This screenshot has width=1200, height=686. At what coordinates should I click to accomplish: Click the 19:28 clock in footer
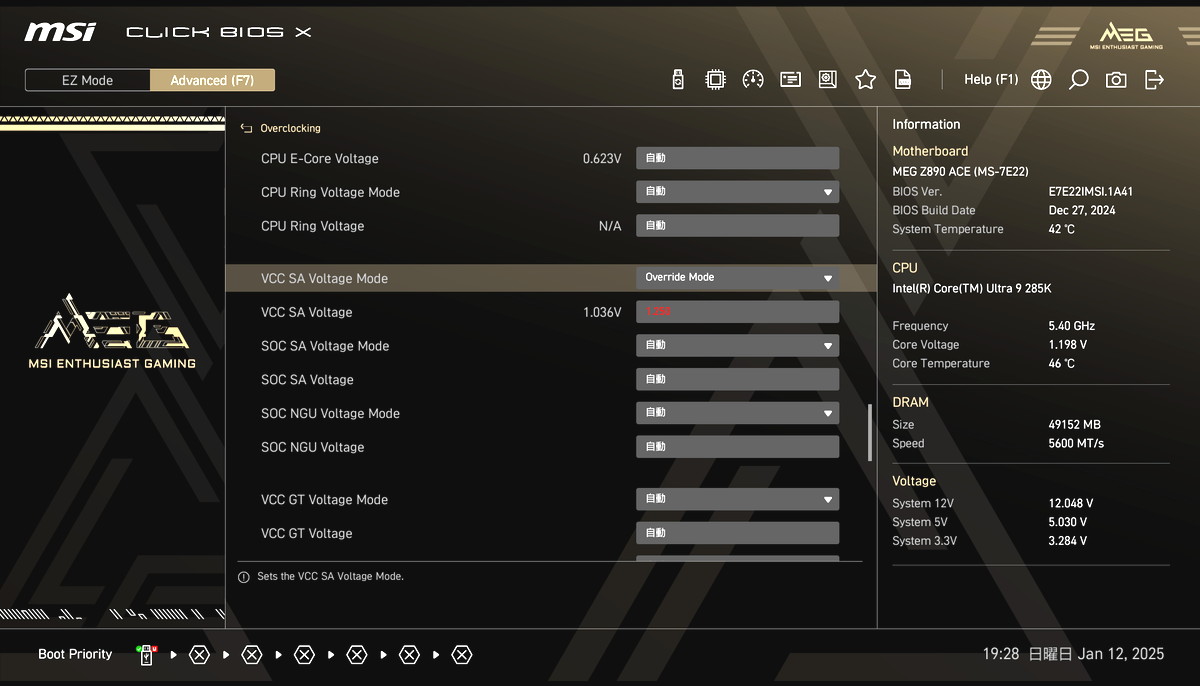coord(1000,654)
